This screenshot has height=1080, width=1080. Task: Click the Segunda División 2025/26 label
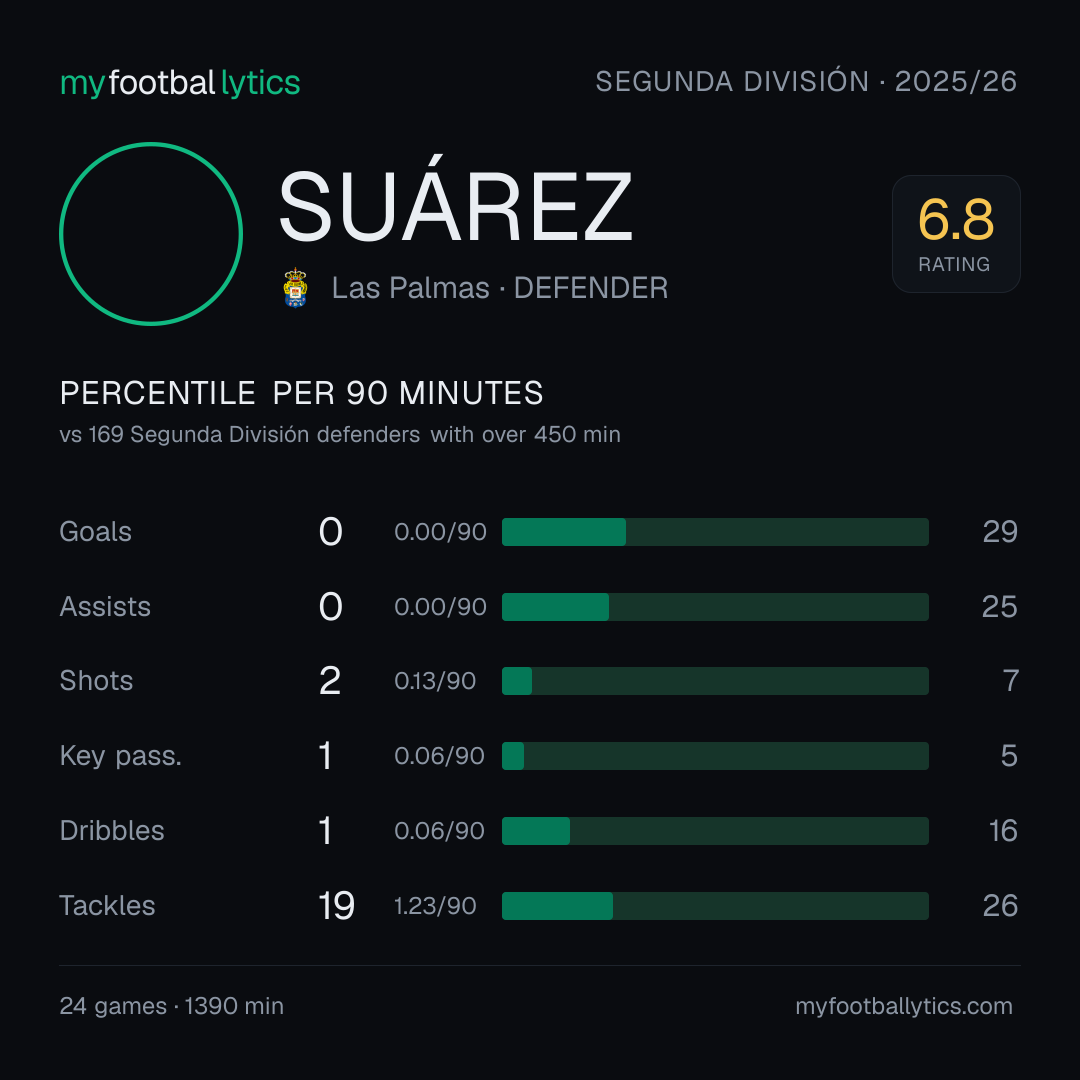(x=806, y=81)
